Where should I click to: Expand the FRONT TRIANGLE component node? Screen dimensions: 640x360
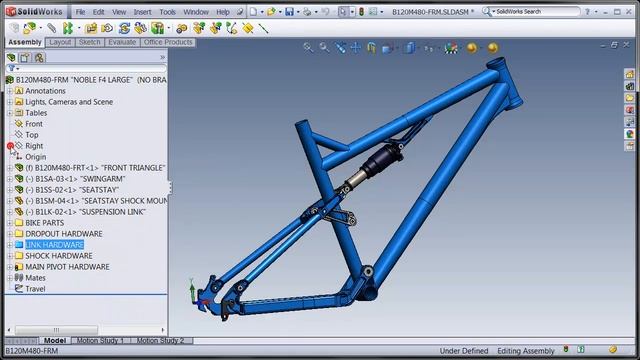(10, 168)
